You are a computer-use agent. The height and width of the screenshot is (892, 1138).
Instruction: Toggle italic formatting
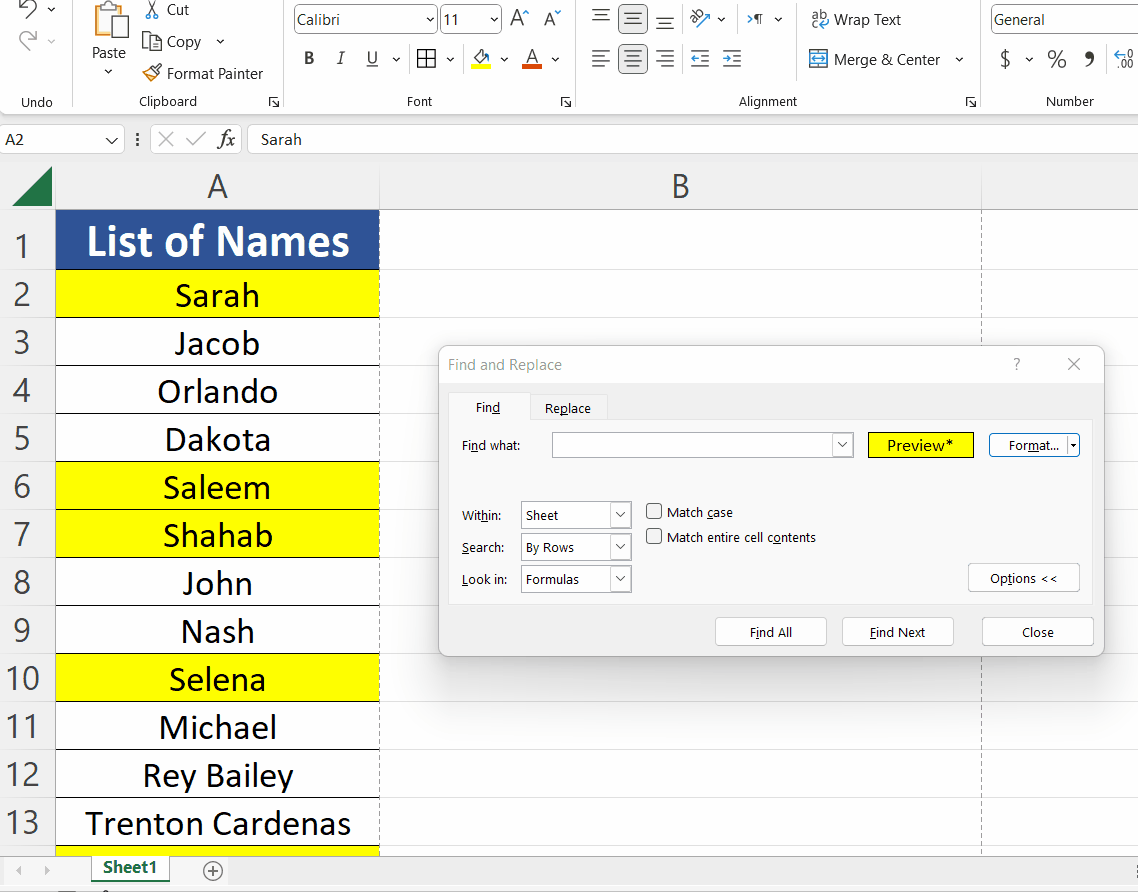[x=340, y=58]
